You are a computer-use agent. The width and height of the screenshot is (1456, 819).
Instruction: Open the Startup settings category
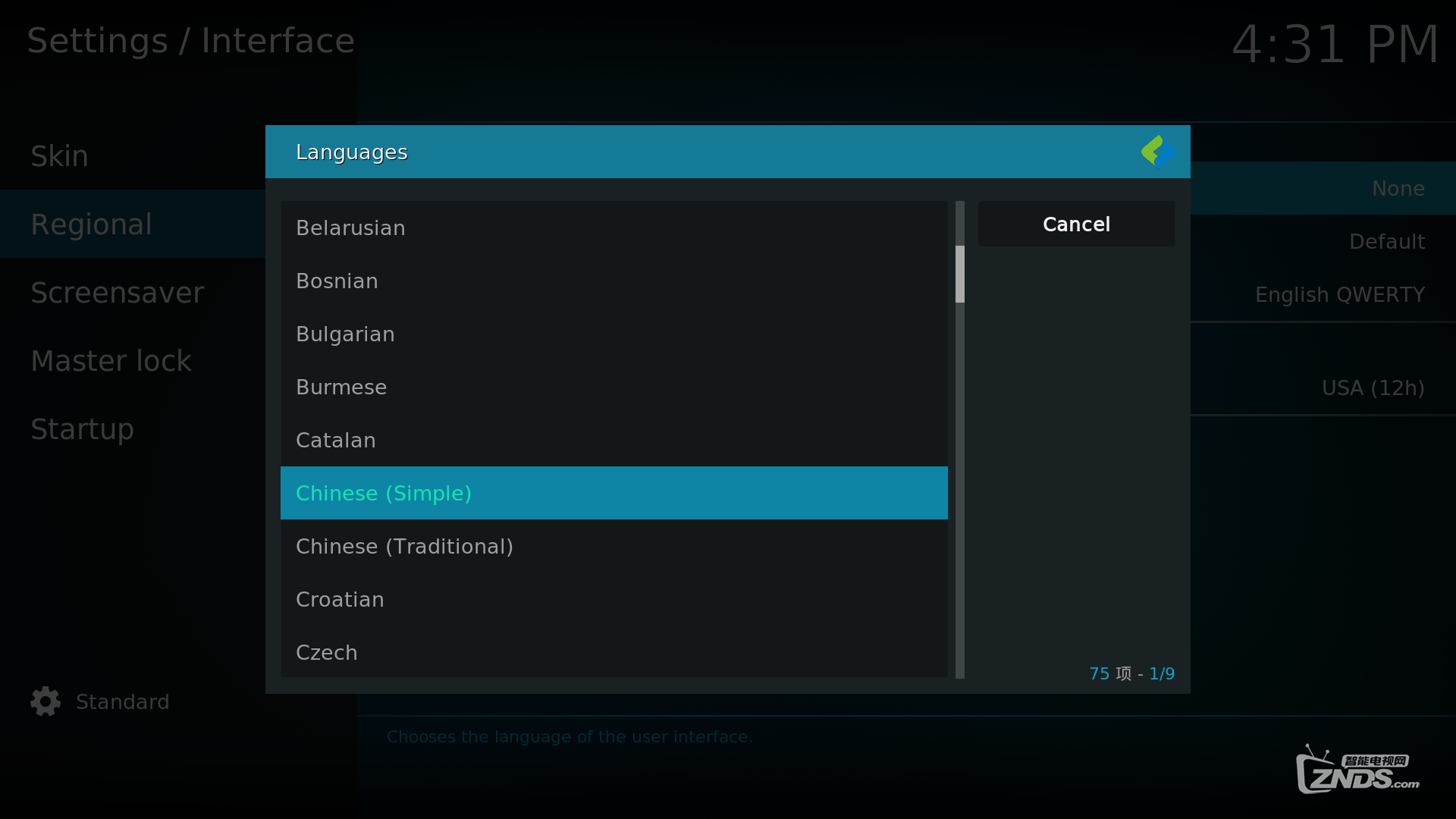[83, 429]
